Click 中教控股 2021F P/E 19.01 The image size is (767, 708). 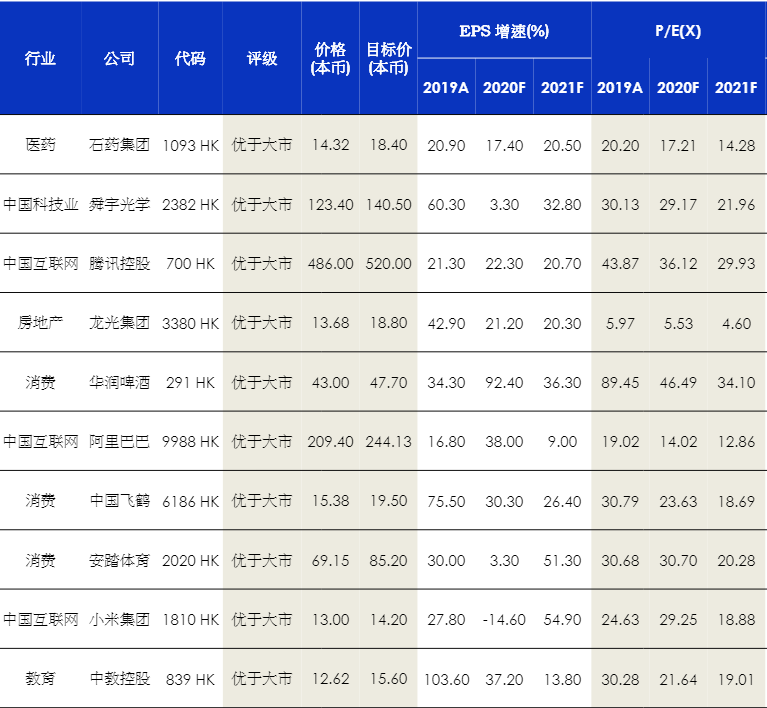pos(736,679)
